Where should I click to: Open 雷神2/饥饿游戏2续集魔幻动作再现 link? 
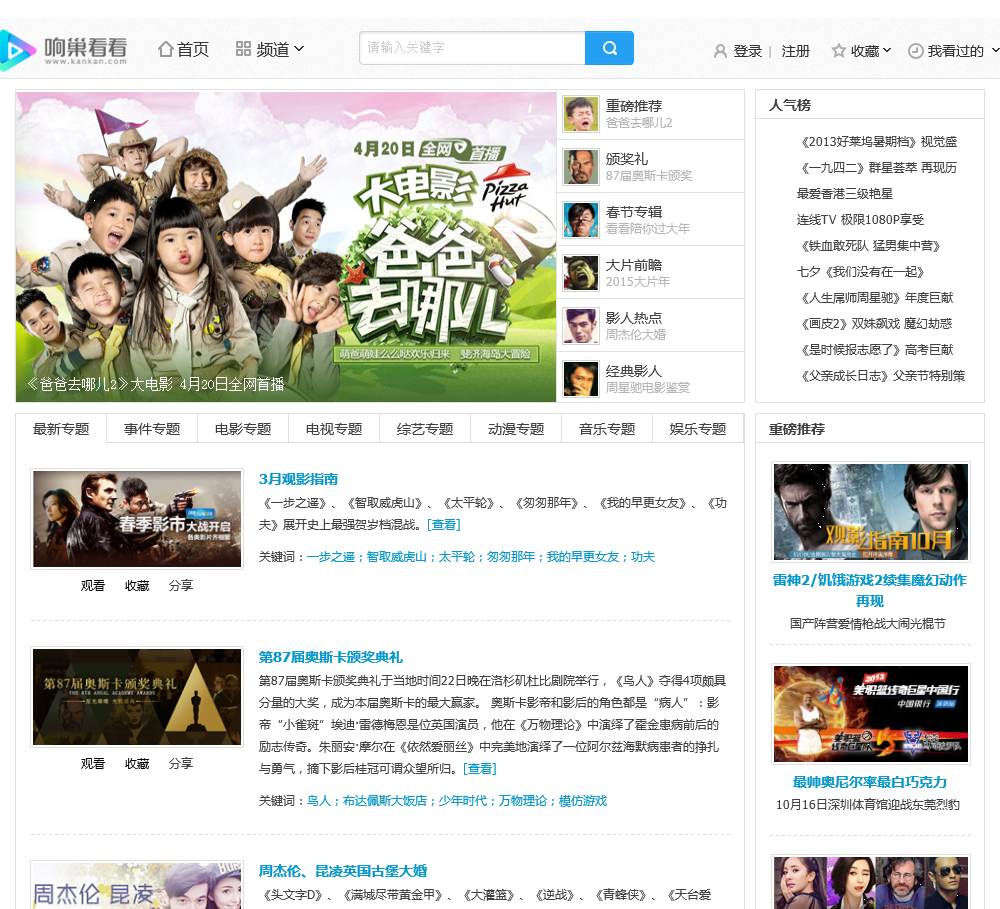click(869, 591)
